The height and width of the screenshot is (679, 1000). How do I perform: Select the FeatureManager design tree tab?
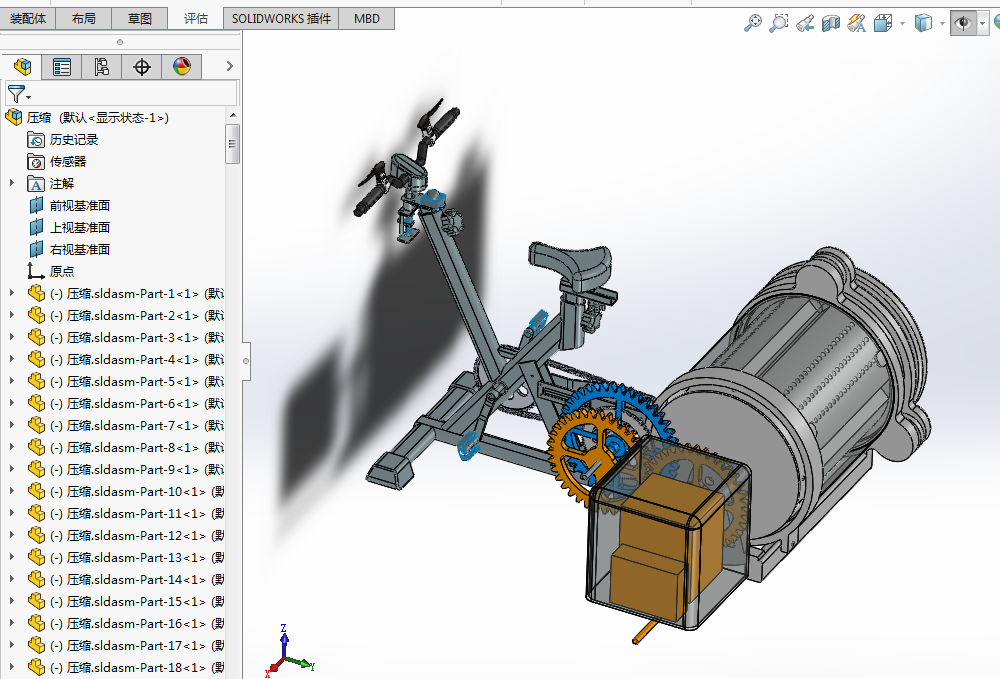(22, 67)
